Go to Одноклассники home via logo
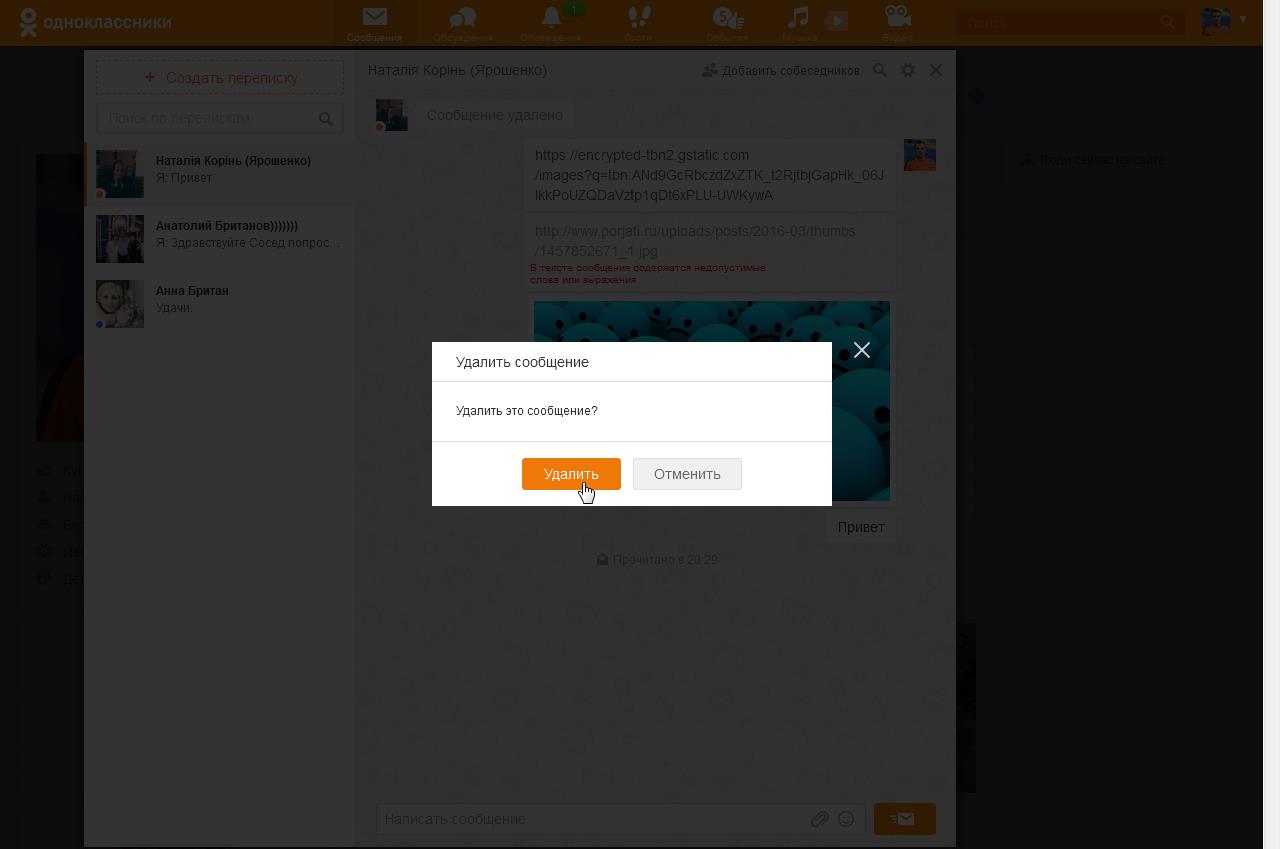The height and width of the screenshot is (849, 1280). point(95,22)
